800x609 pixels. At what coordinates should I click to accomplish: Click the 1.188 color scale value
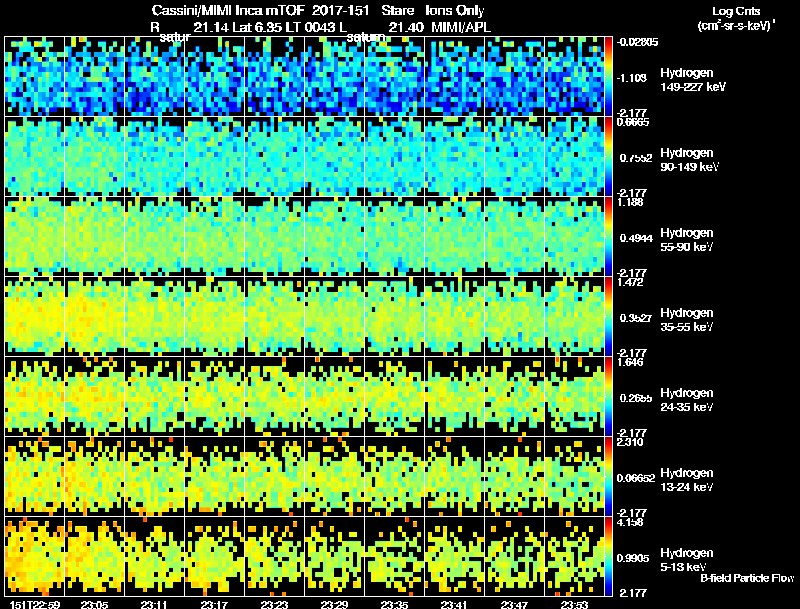pyautogui.click(x=630, y=202)
